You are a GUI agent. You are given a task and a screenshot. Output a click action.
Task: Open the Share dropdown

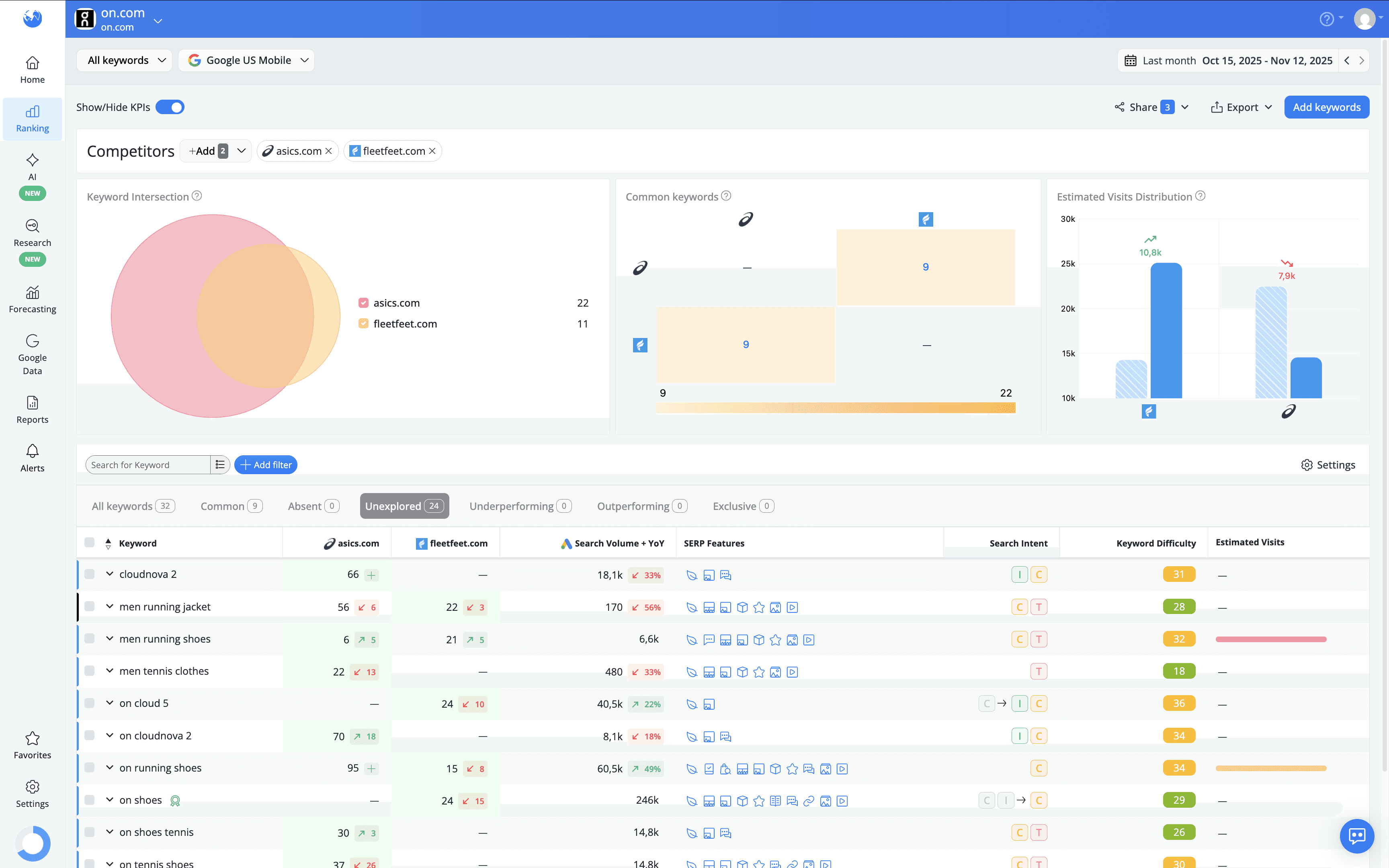pyautogui.click(x=1151, y=107)
